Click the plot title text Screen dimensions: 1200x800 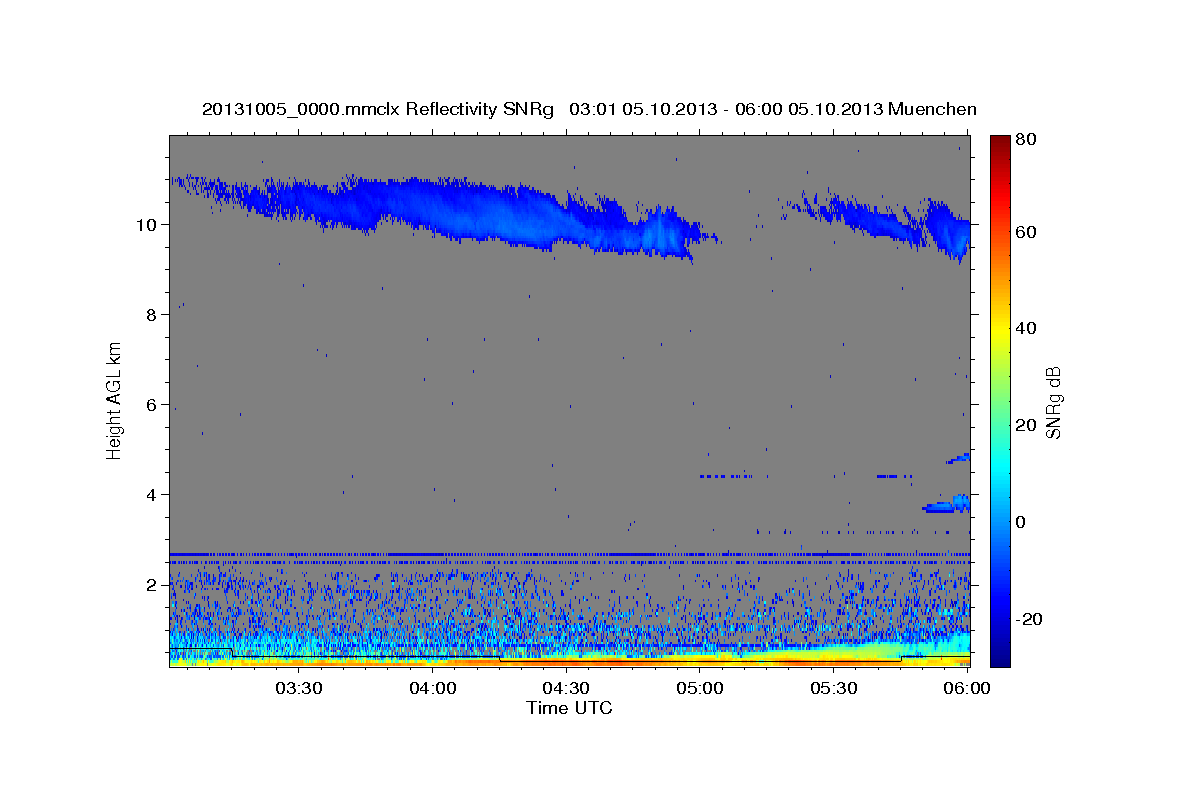point(589,108)
